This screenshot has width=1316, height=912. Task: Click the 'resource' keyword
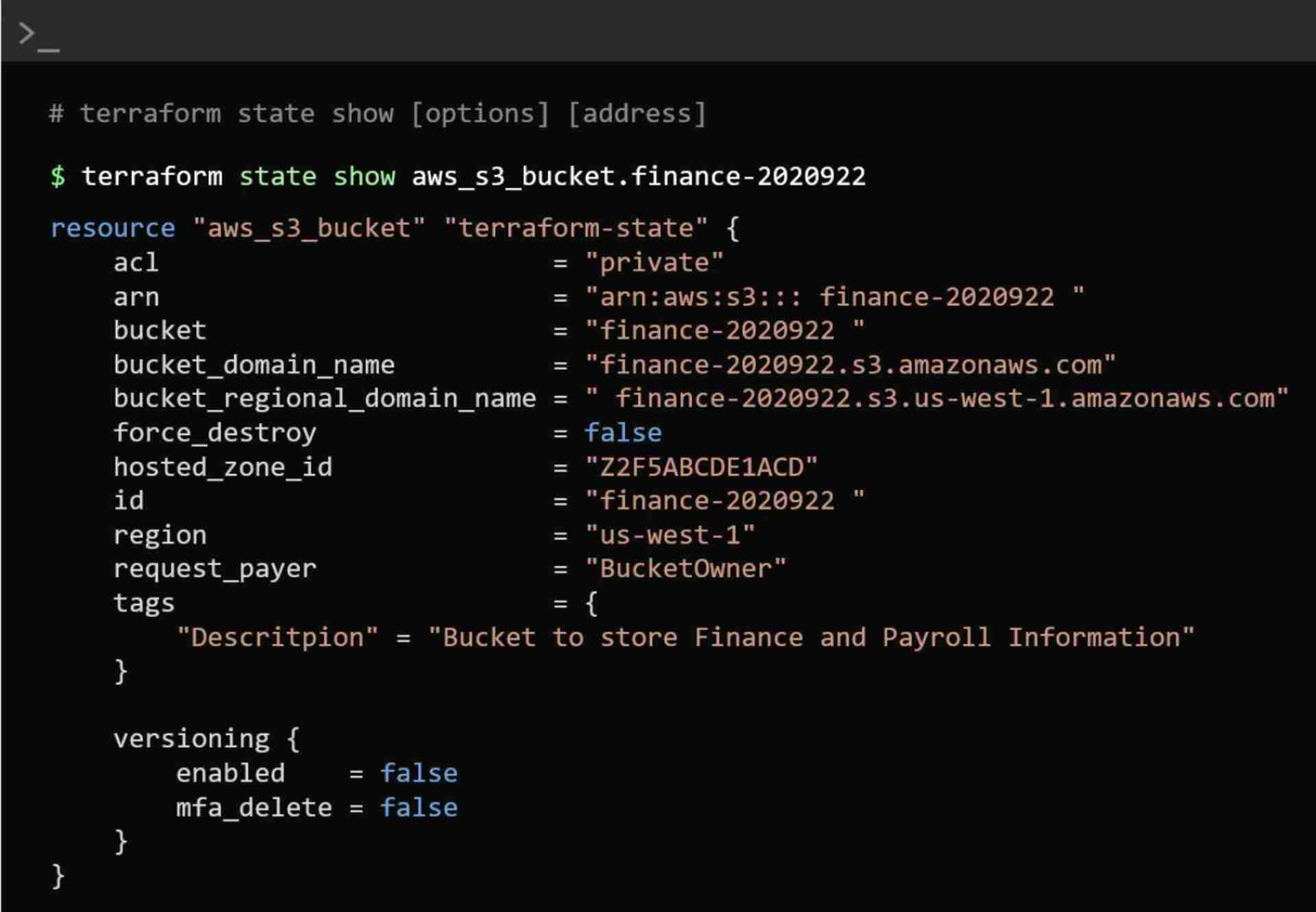tap(113, 228)
